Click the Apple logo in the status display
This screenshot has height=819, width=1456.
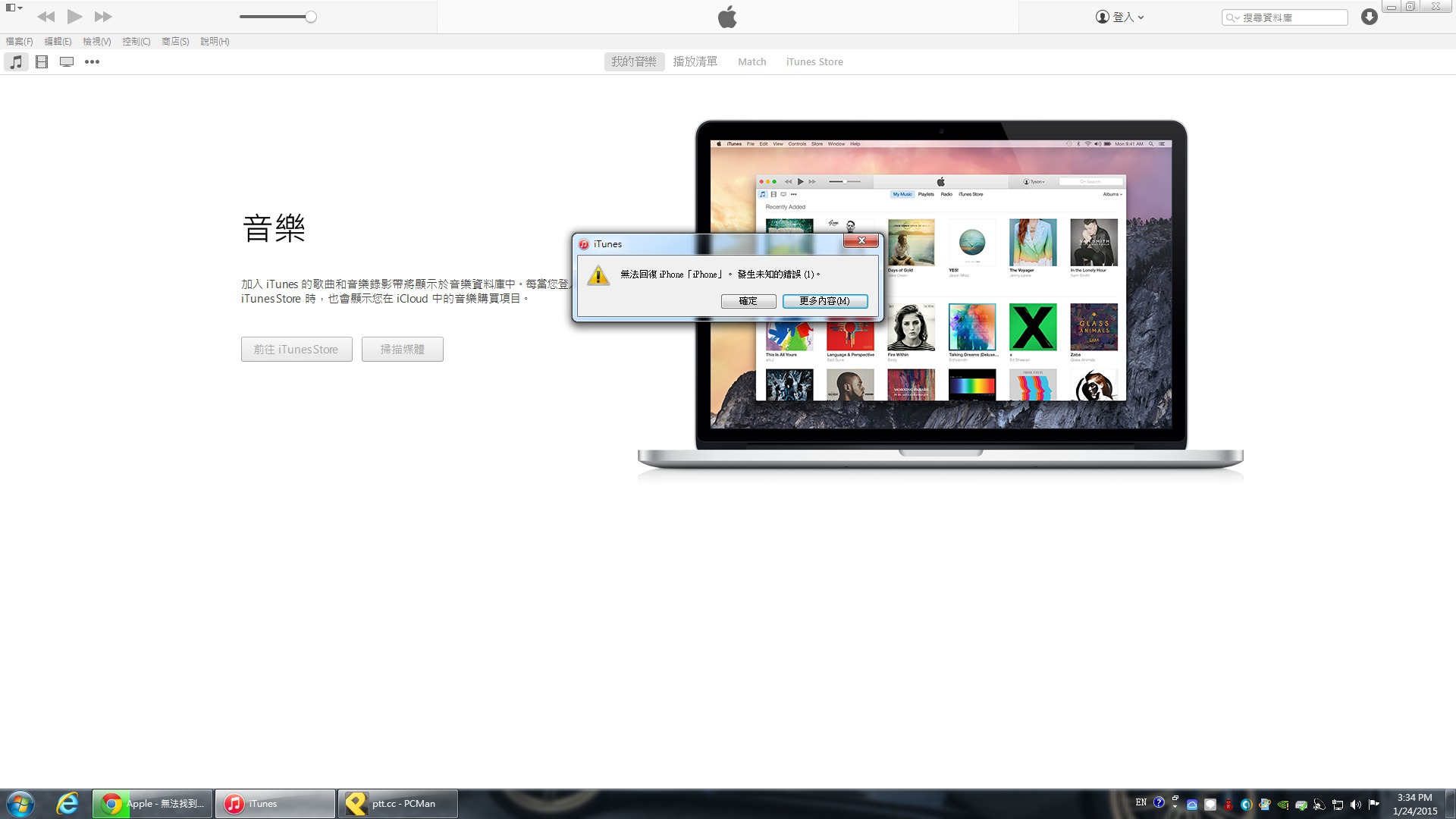727,17
